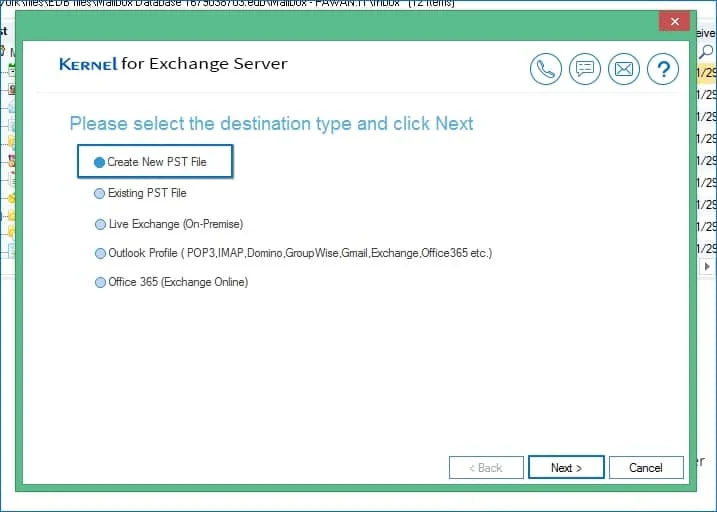The image size is (717, 512).
Task: Click the phone call support icon
Action: pos(546,69)
